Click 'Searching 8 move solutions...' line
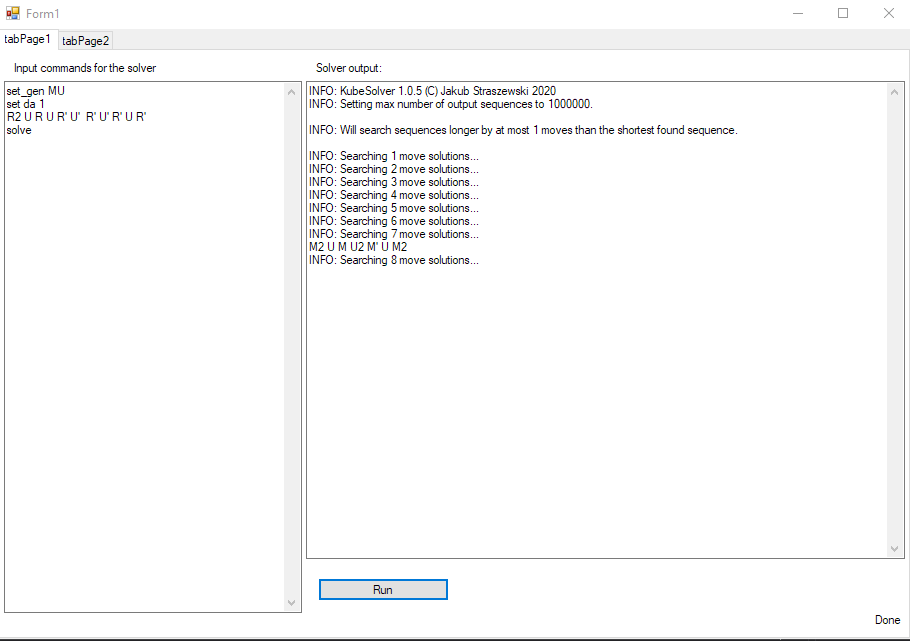The width and height of the screenshot is (910, 641). point(393,260)
